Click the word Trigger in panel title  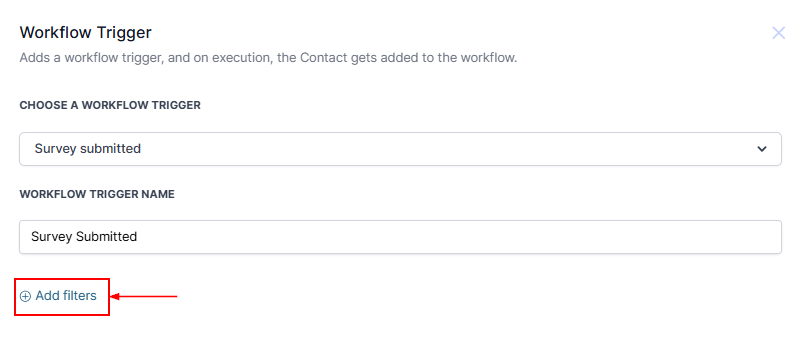(126, 33)
